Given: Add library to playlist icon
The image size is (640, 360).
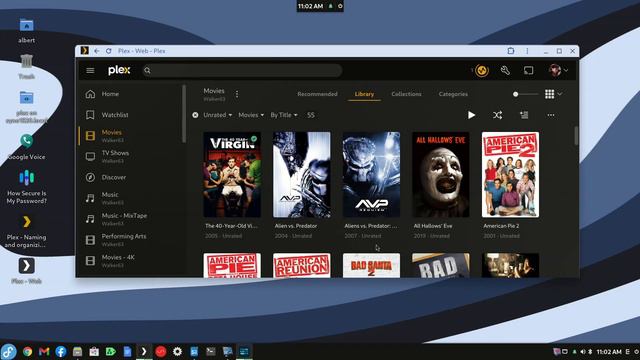Looking at the screenshot, I should [524, 115].
